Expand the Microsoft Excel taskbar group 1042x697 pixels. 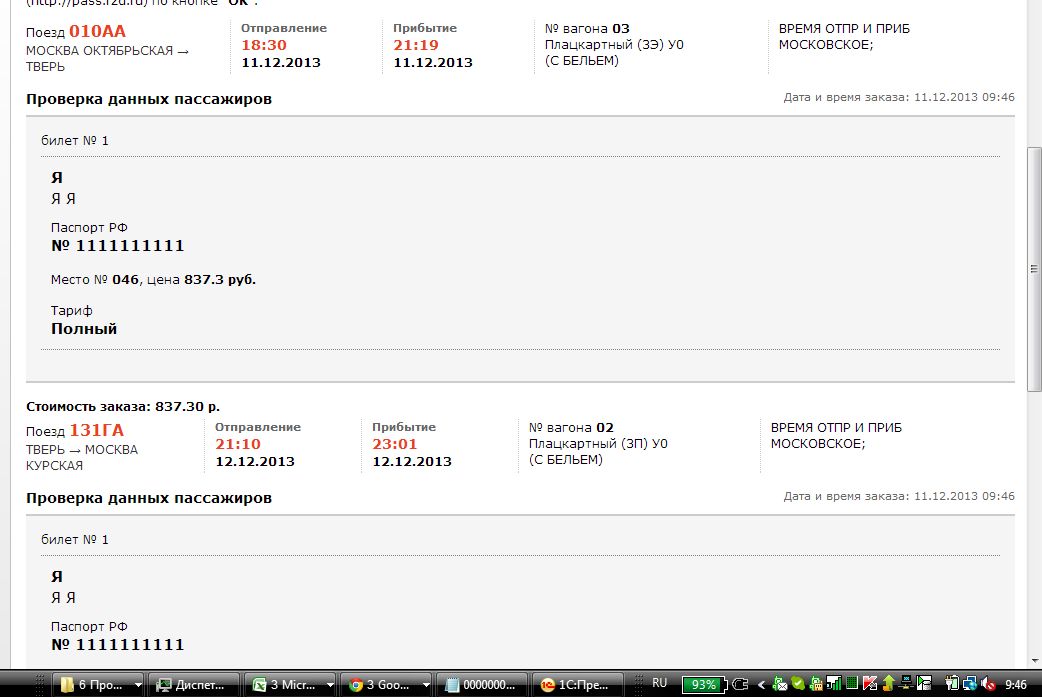click(x=330, y=685)
